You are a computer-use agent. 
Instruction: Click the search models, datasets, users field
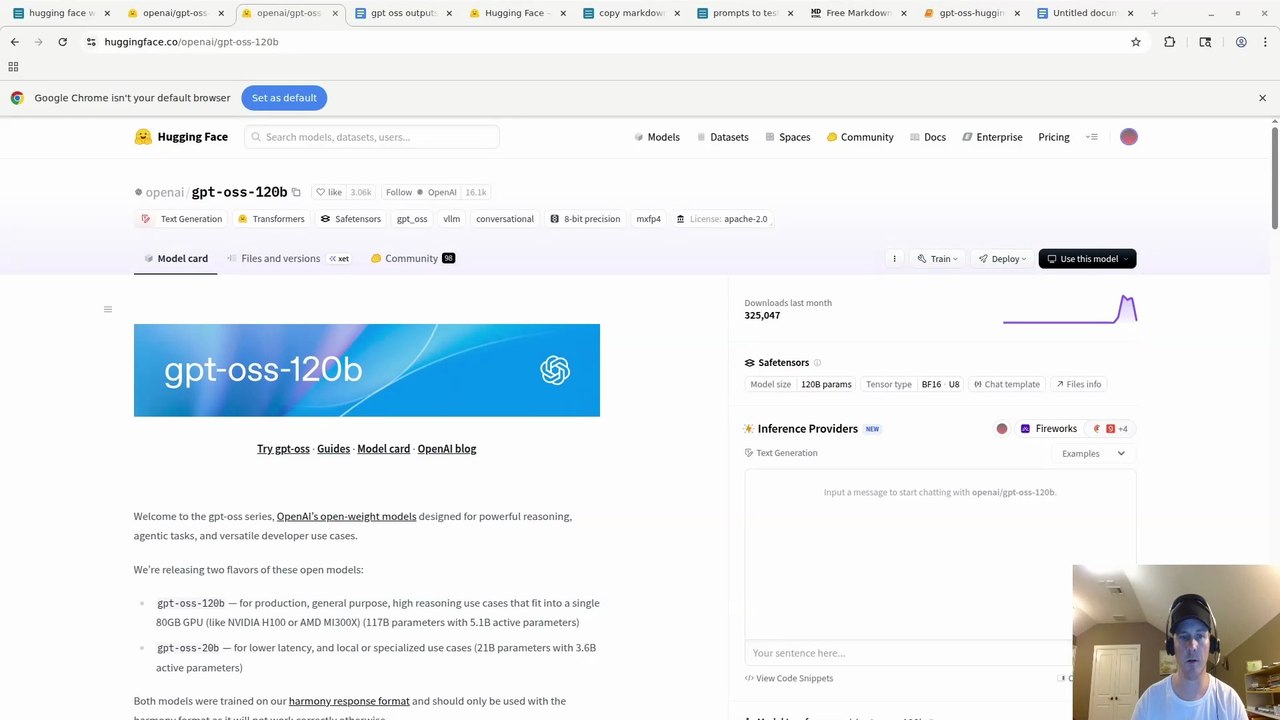click(372, 137)
